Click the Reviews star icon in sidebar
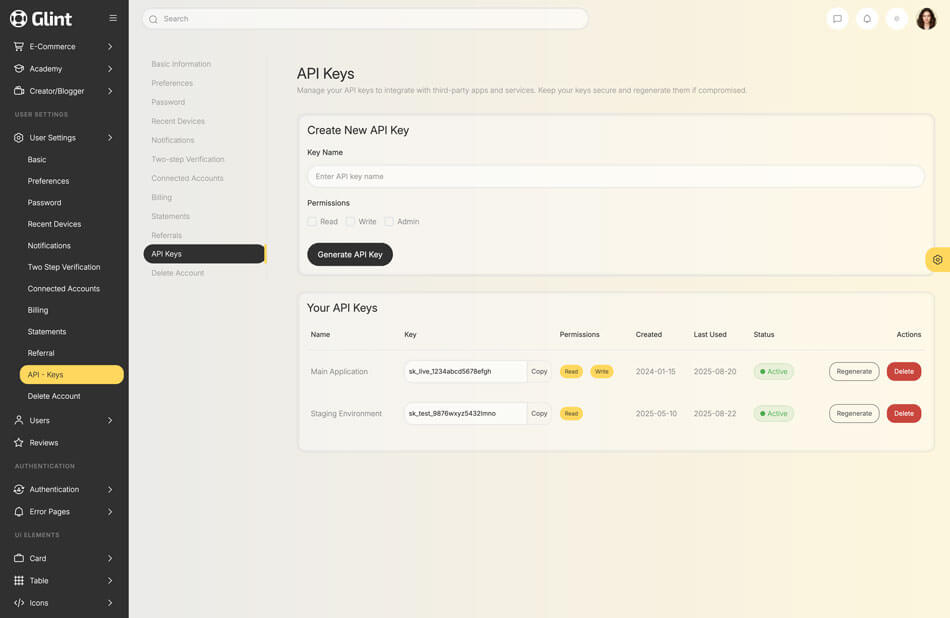The image size is (950, 618). (19, 442)
